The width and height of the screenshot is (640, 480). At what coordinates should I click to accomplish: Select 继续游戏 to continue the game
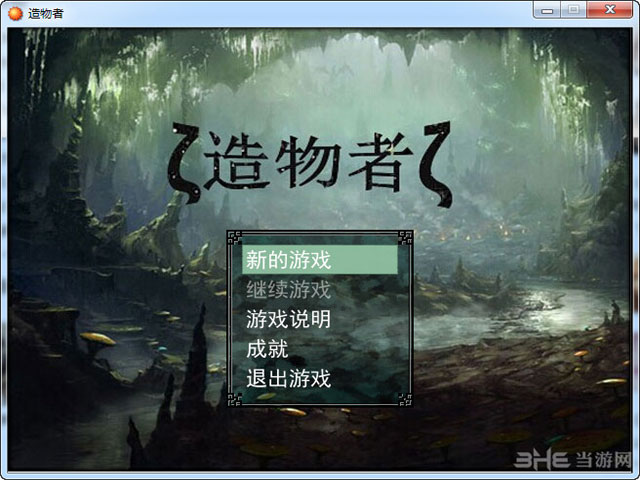coord(288,289)
